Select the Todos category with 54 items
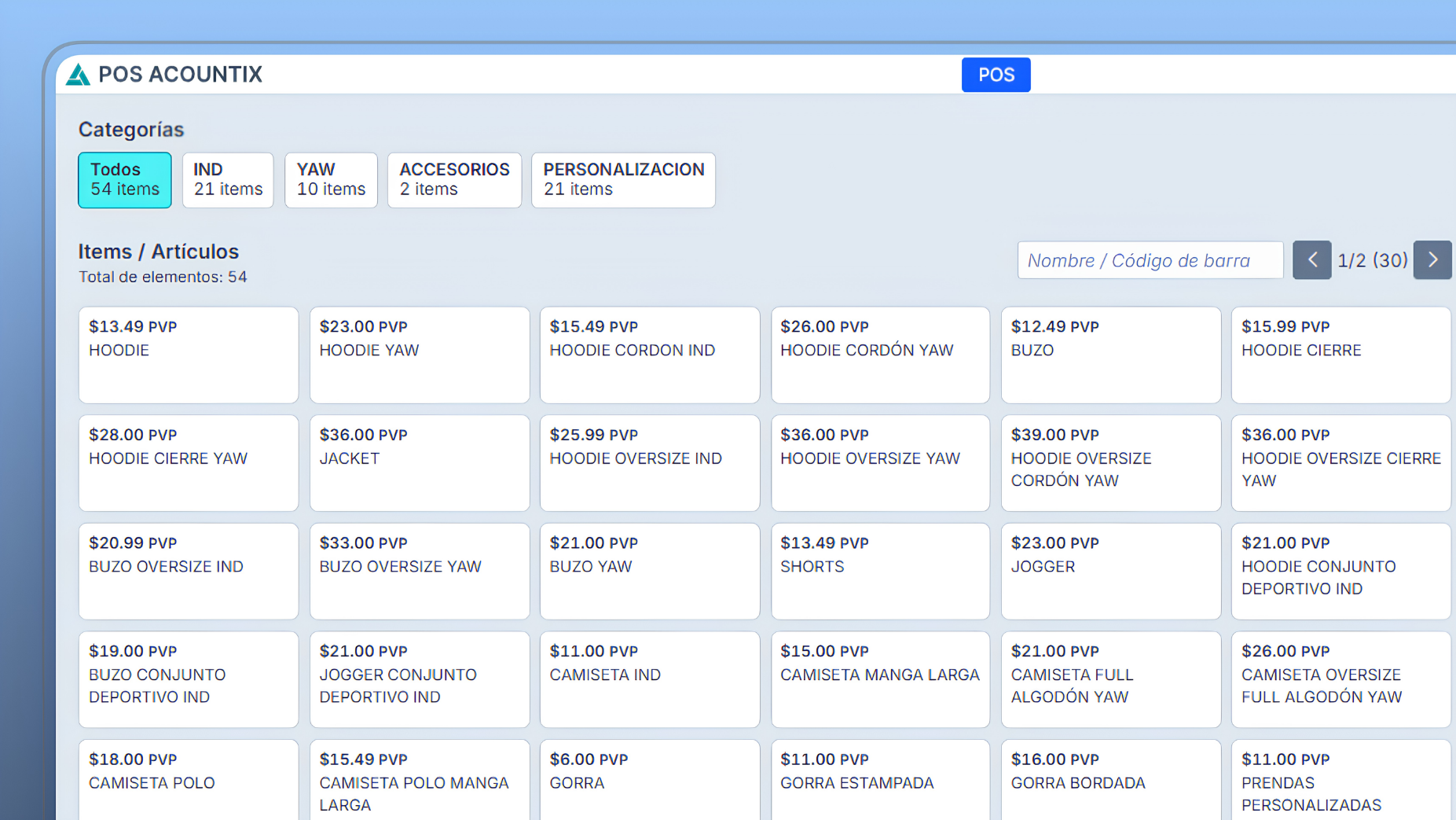The height and width of the screenshot is (820, 1456). click(125, 180)
